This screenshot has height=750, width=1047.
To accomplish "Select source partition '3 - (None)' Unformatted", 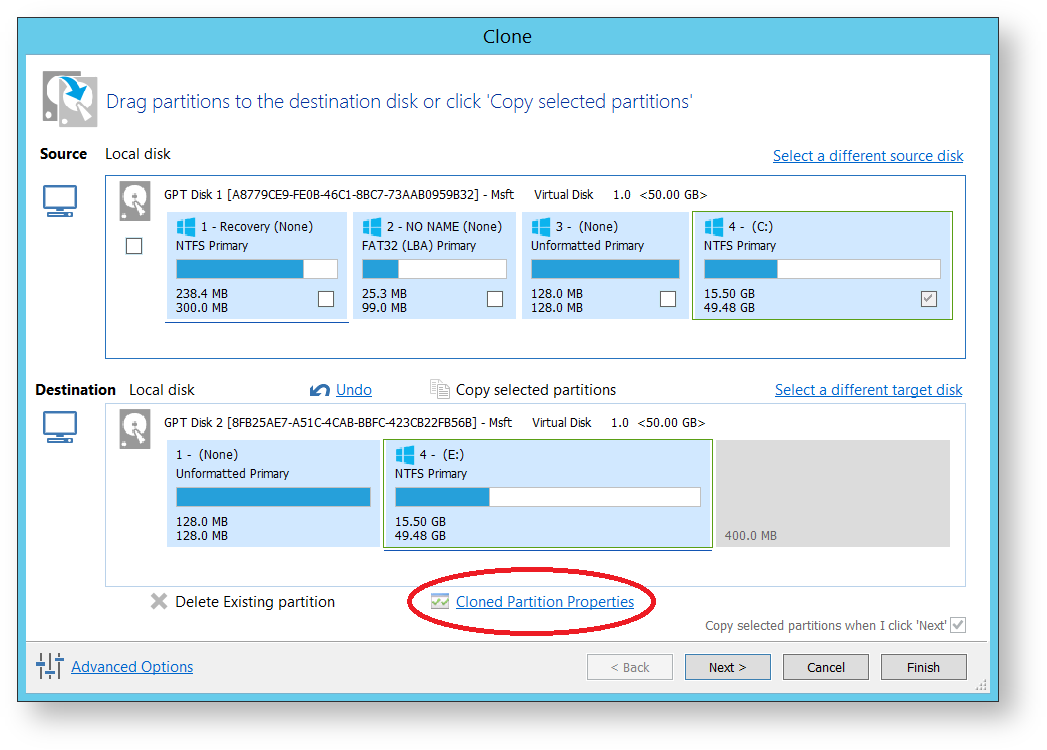I will point(605,266).
